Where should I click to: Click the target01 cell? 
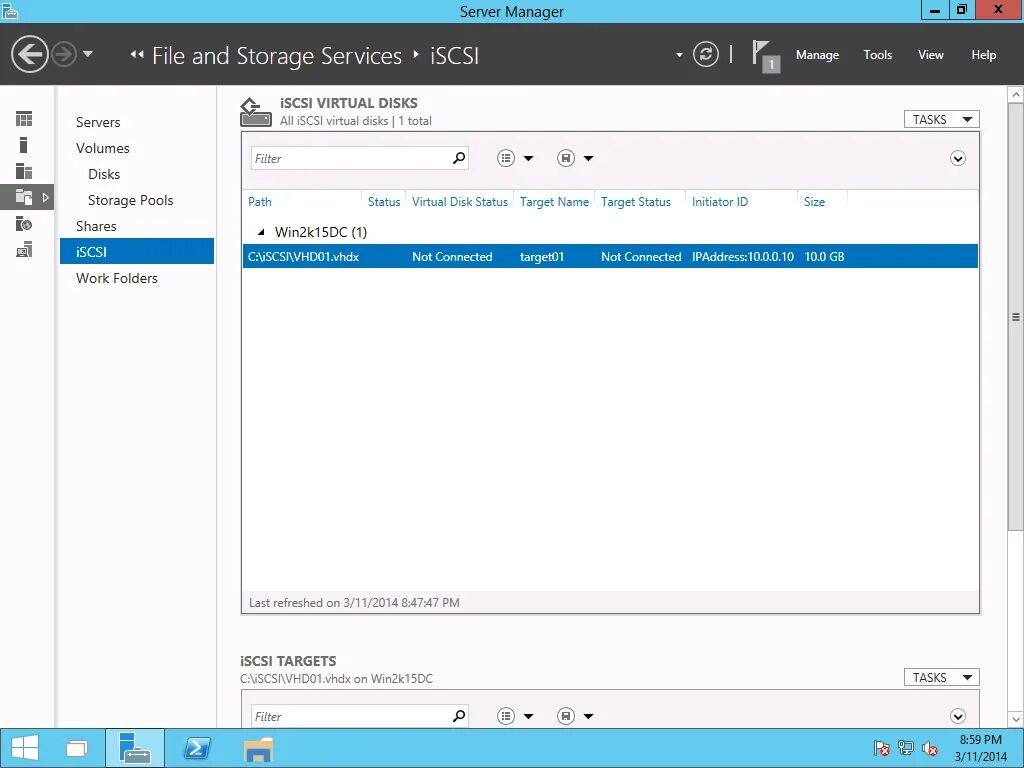pyautogui.click(x=542, y=257)
